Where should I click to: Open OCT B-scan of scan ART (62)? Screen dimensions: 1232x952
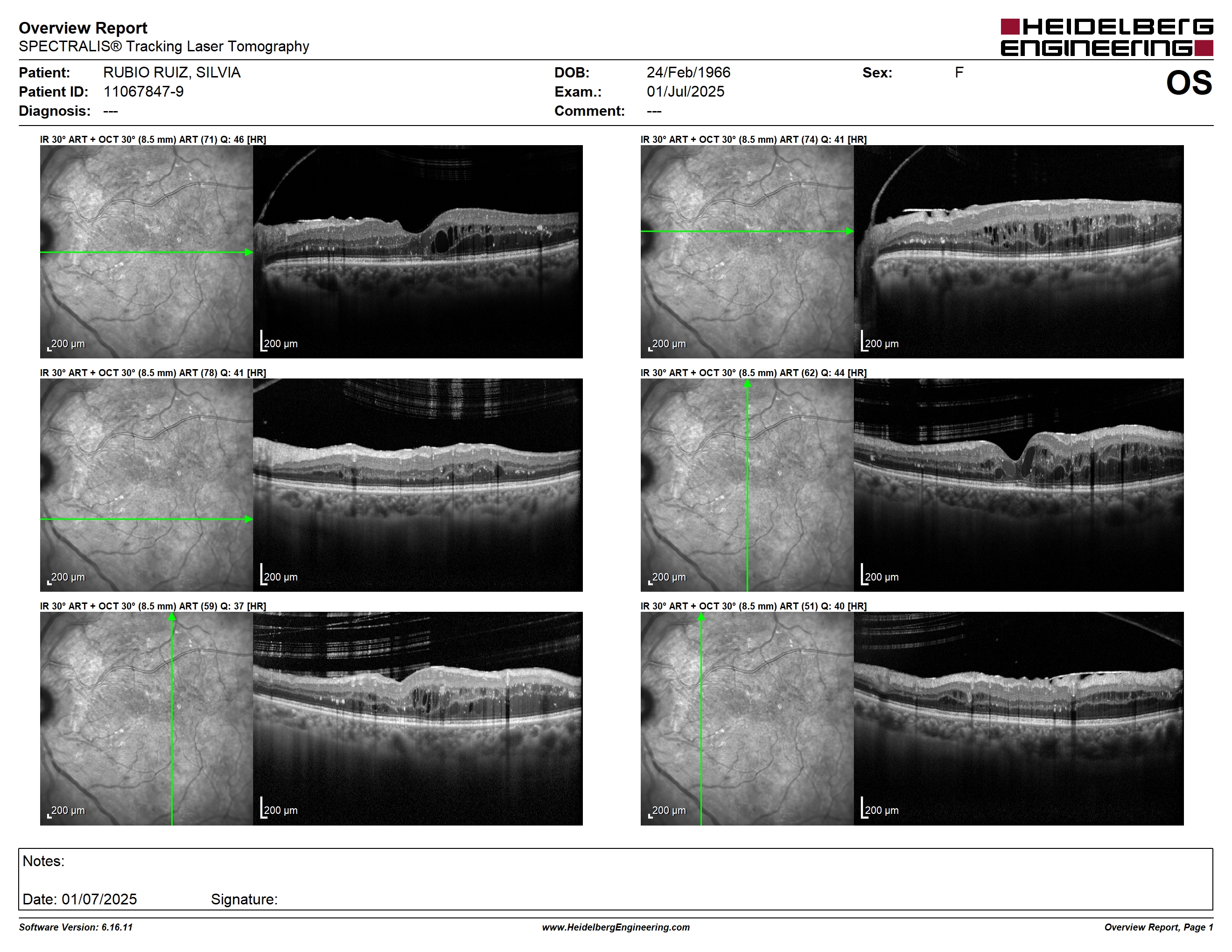tap(1019, 485)
